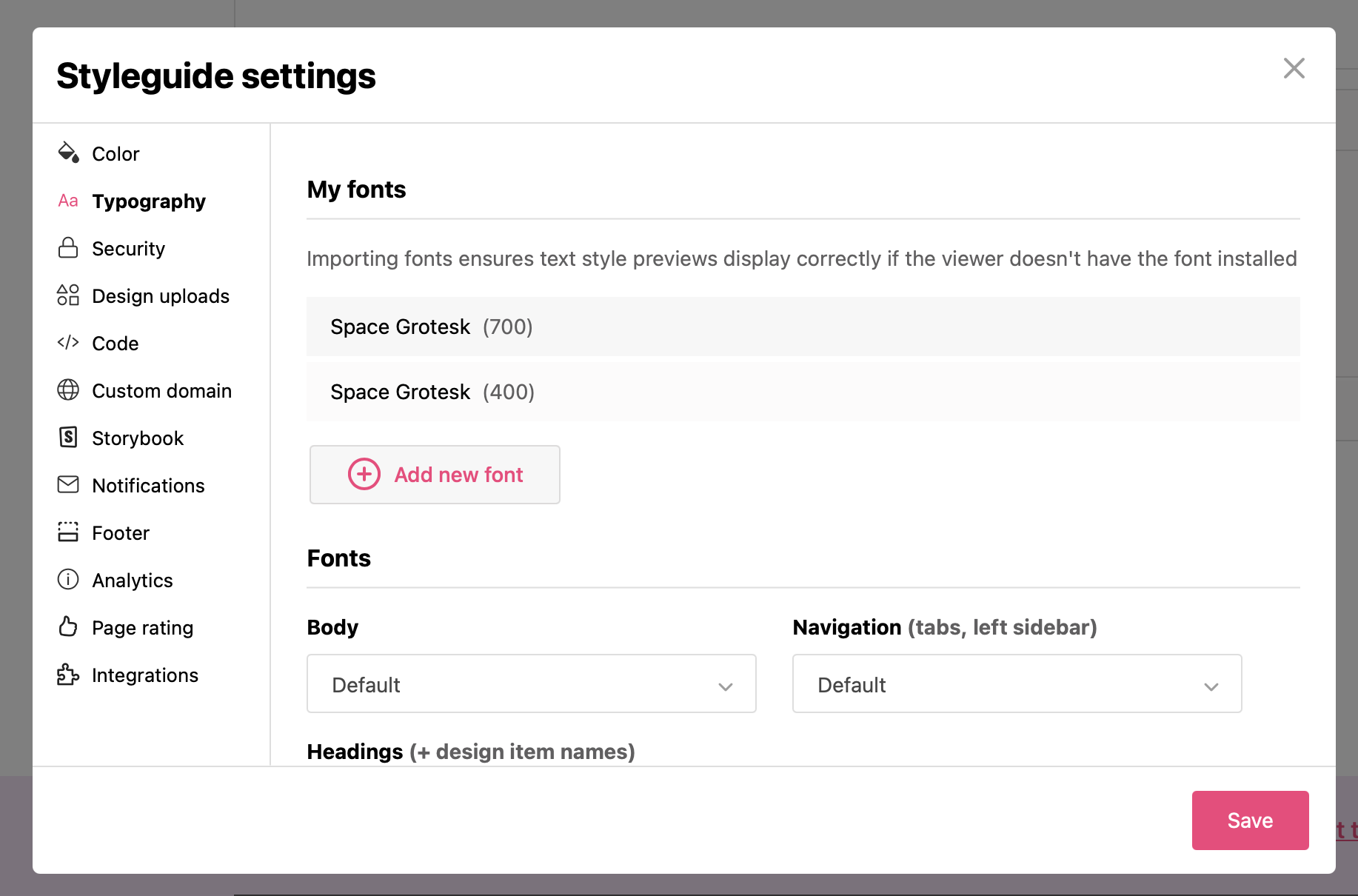Click the Typography Aa icon
This screenshot has width=1358, height=896.
coord(67,201)
